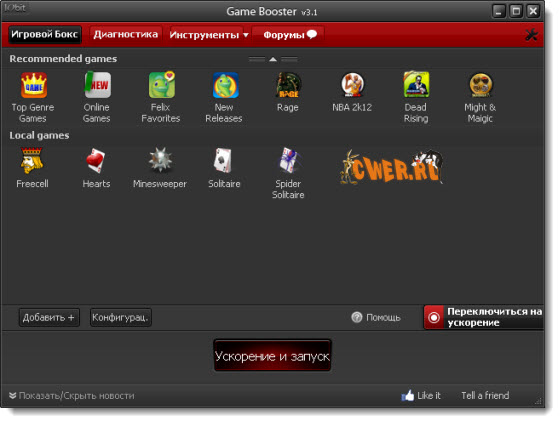
Task: Click the Local games heading
Action: (x=39, y=135)
